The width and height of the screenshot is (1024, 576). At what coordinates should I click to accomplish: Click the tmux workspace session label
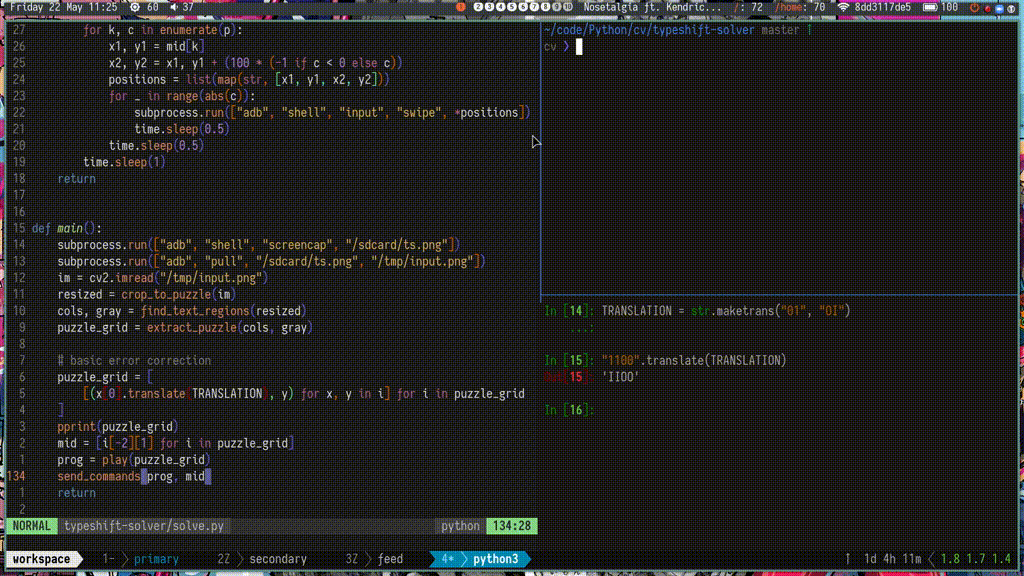(41, 559)
